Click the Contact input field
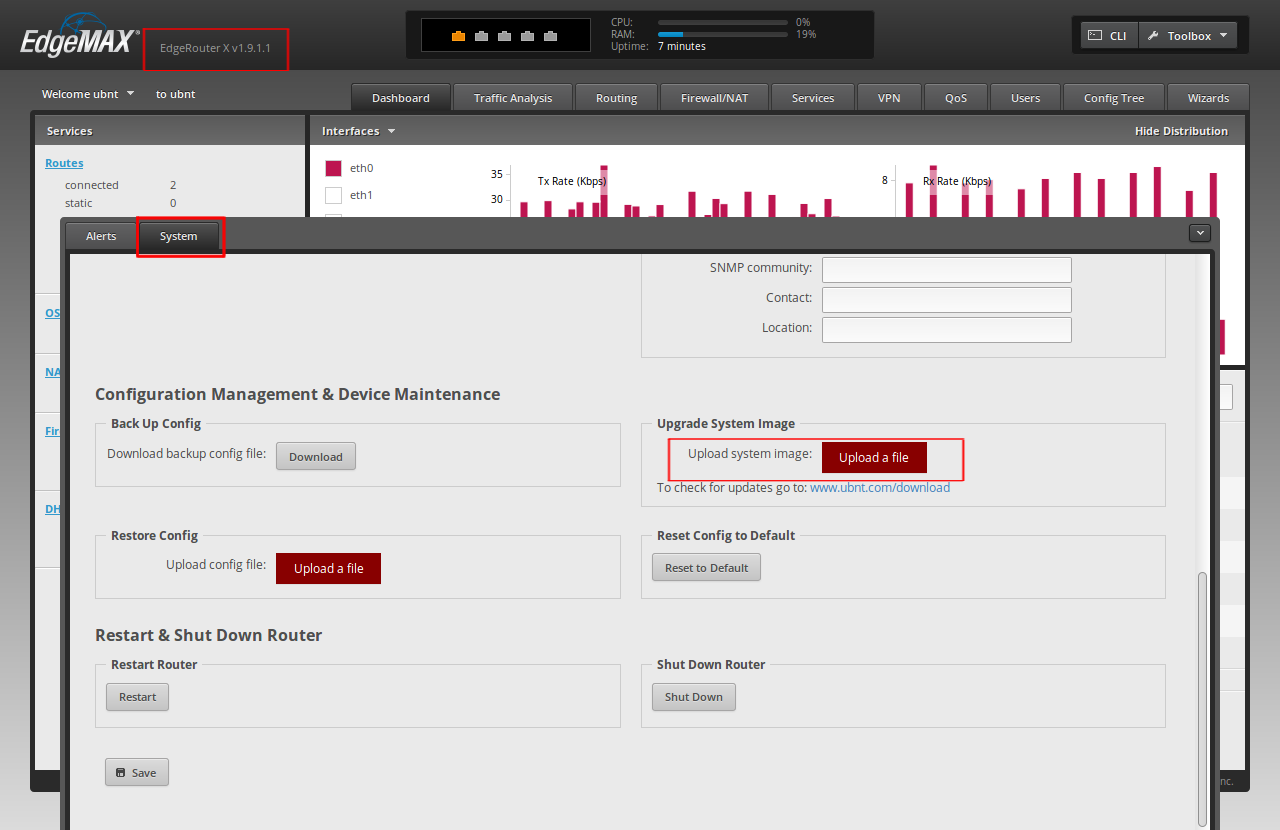This screenshot has height=830, width=1280. coord(947,299)
